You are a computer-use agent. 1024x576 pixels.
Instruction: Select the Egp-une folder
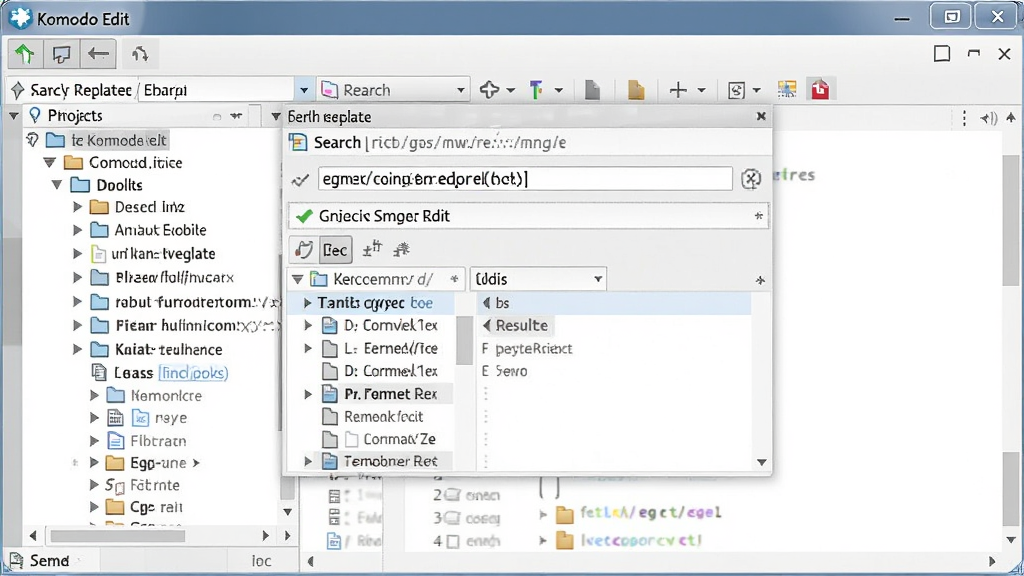(x=158, y=463)
